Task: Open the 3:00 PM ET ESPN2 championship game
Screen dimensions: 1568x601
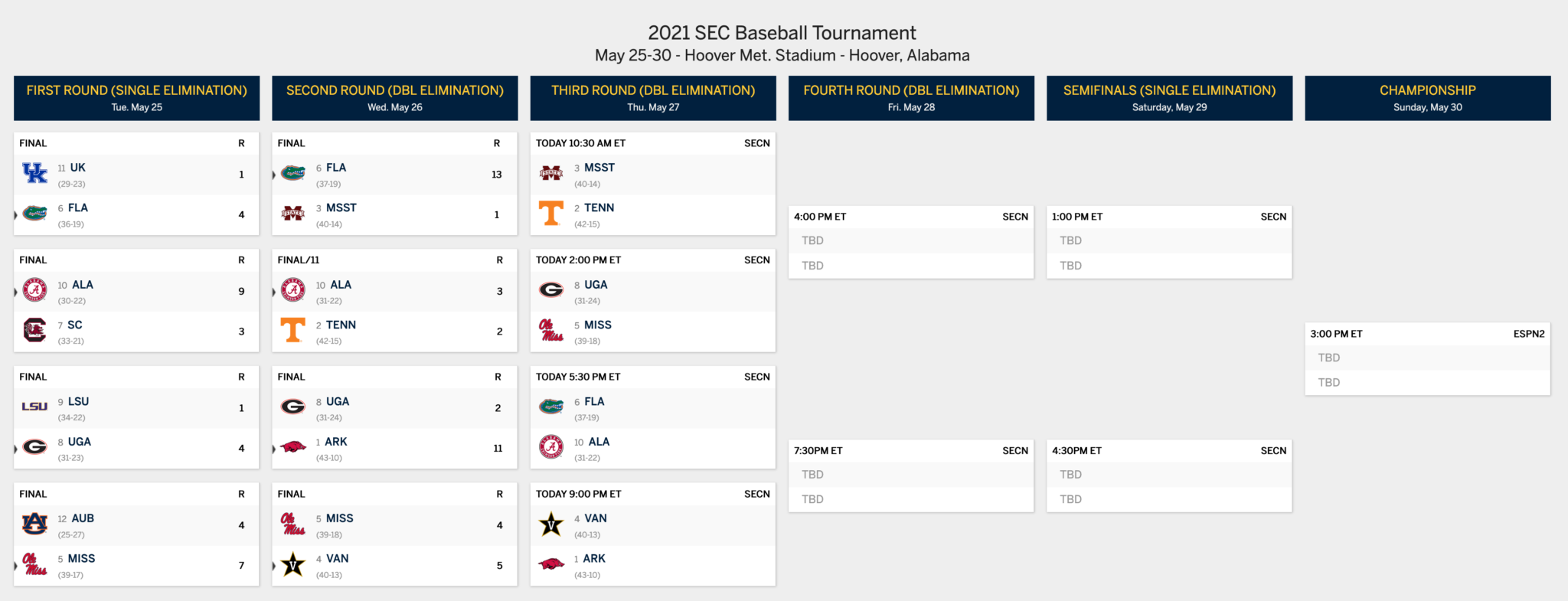Action: pyautogui.click(x=1428, y=359)
